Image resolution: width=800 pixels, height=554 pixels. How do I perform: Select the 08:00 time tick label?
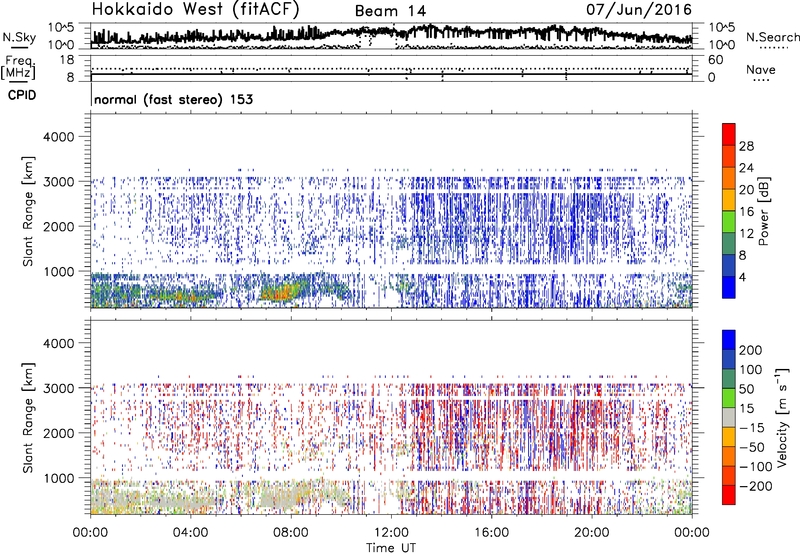[291, 533]
